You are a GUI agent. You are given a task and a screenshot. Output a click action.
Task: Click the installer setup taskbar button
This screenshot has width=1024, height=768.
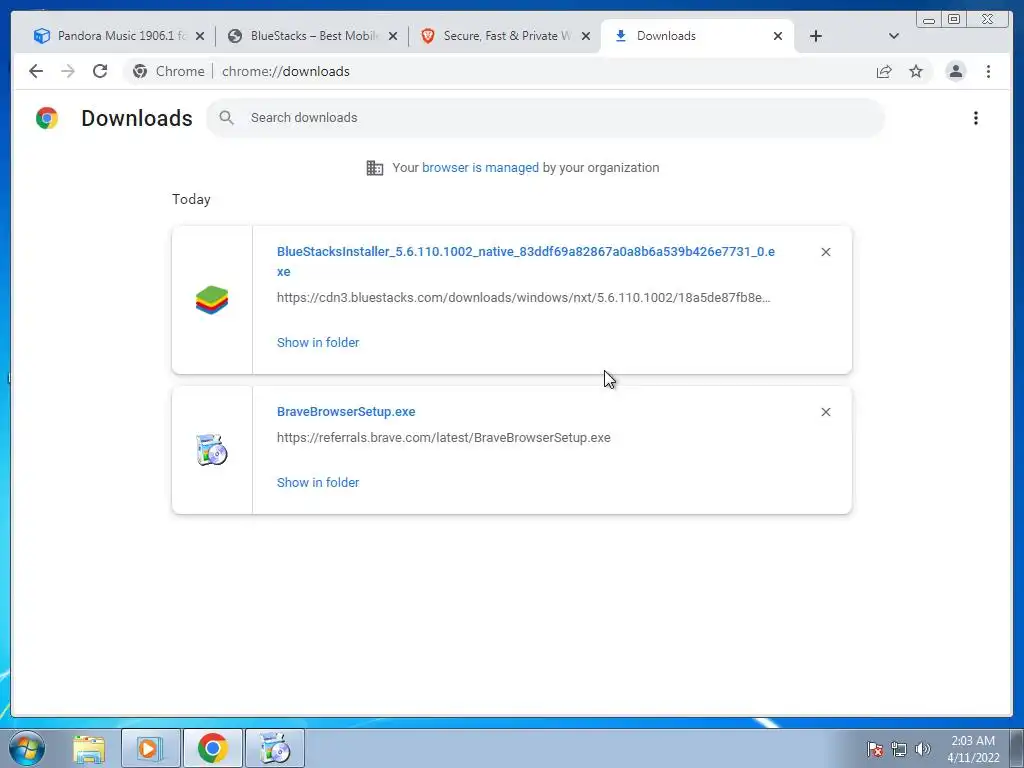274,748
